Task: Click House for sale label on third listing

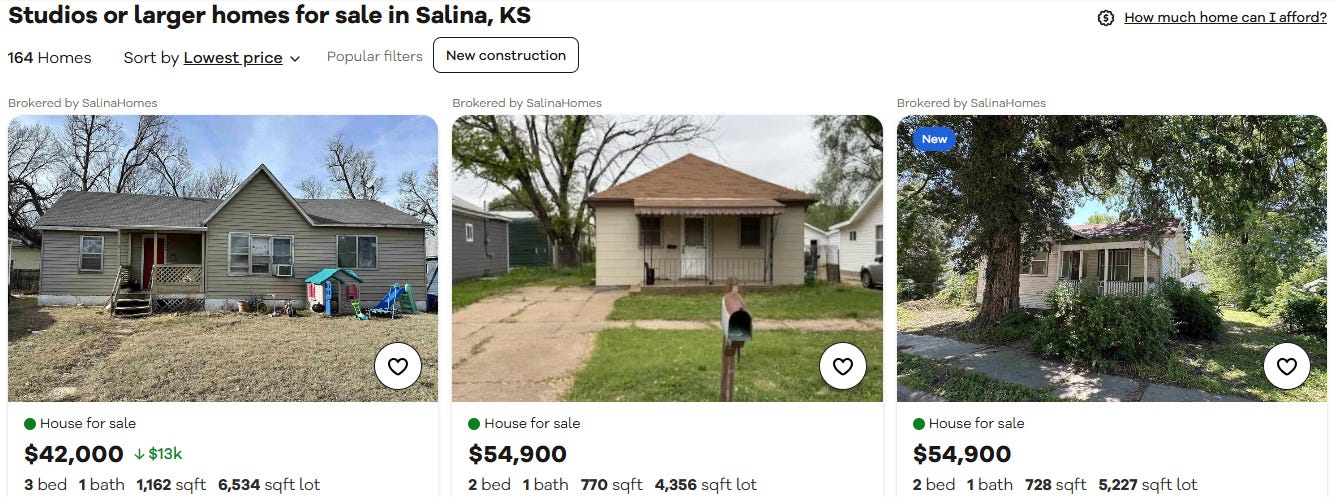Action: pyautogui.click(x=977, y=424)
